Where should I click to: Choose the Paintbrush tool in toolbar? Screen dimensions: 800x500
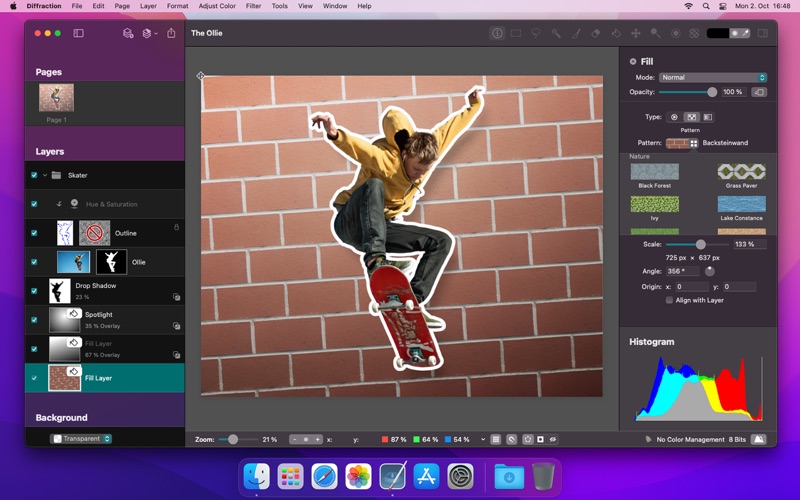pos(576,33)
